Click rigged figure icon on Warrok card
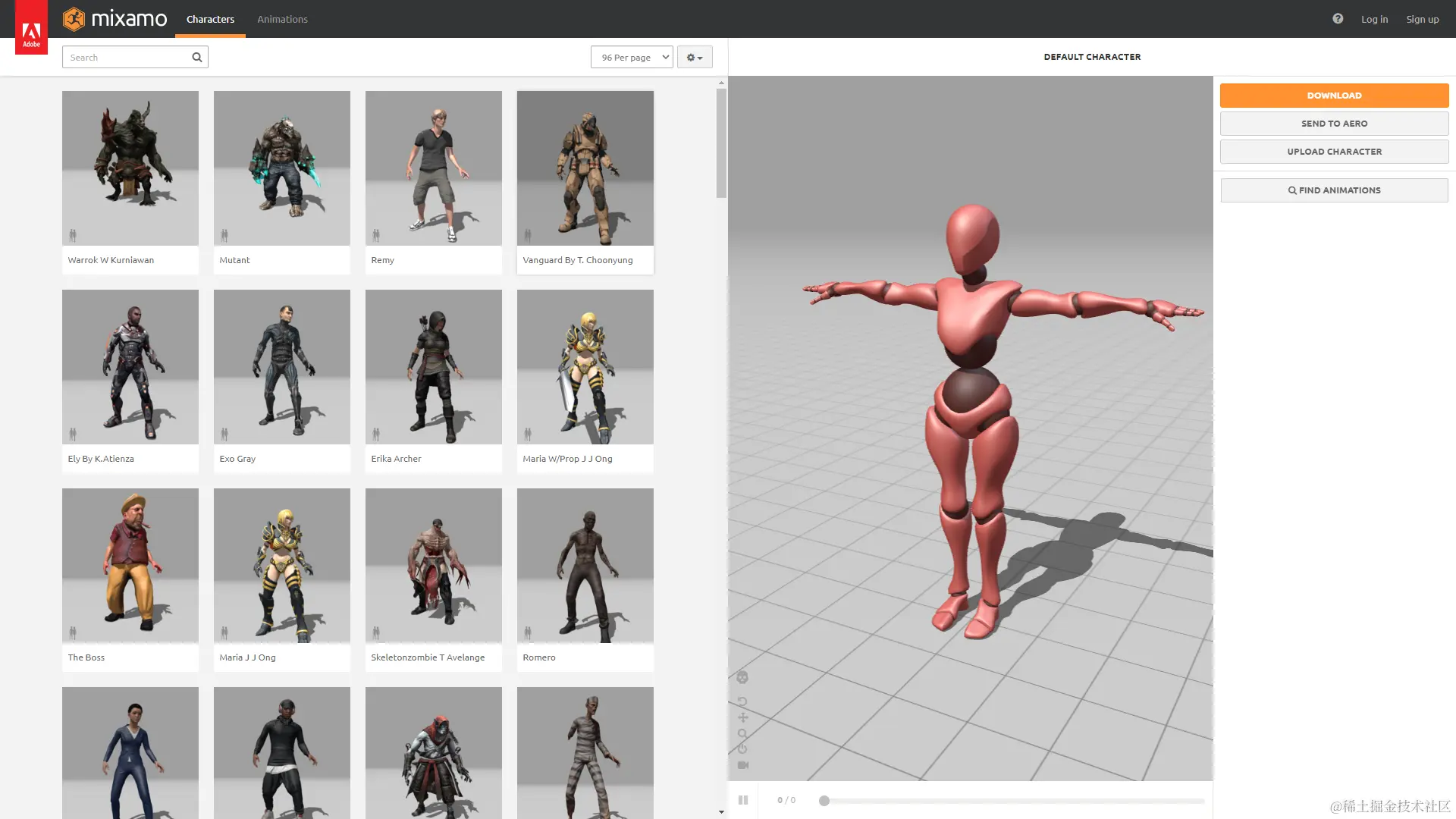Viewport: 1456px width, 819px height. click(73, 235)
